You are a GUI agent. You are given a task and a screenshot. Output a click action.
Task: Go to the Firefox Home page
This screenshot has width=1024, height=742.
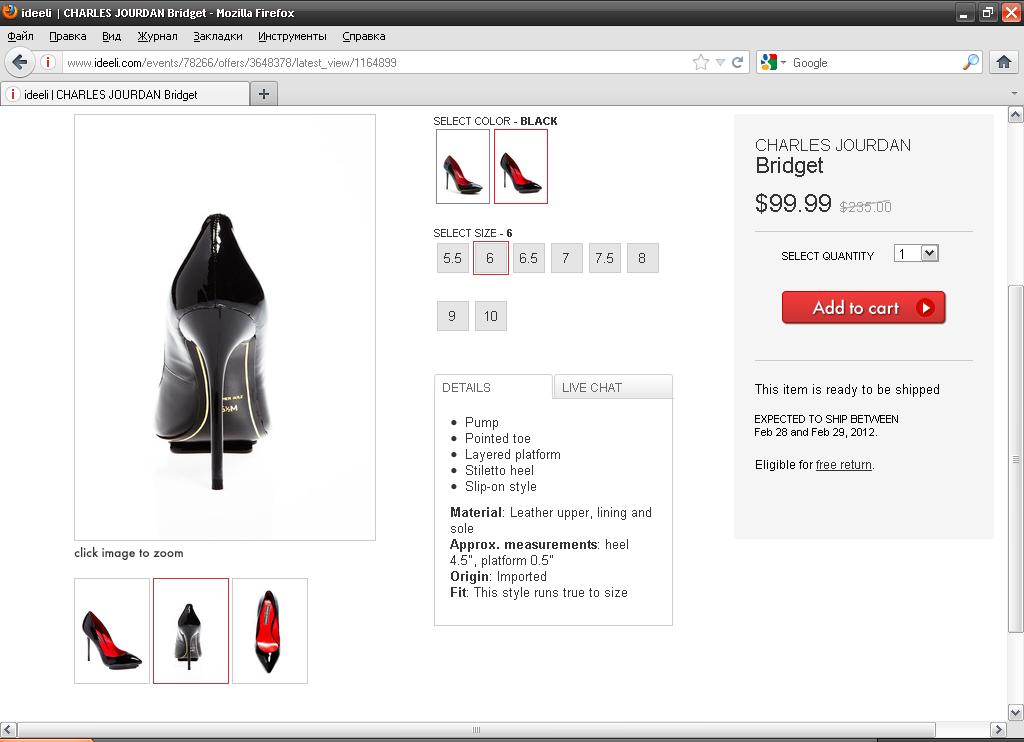point(1004,63)
